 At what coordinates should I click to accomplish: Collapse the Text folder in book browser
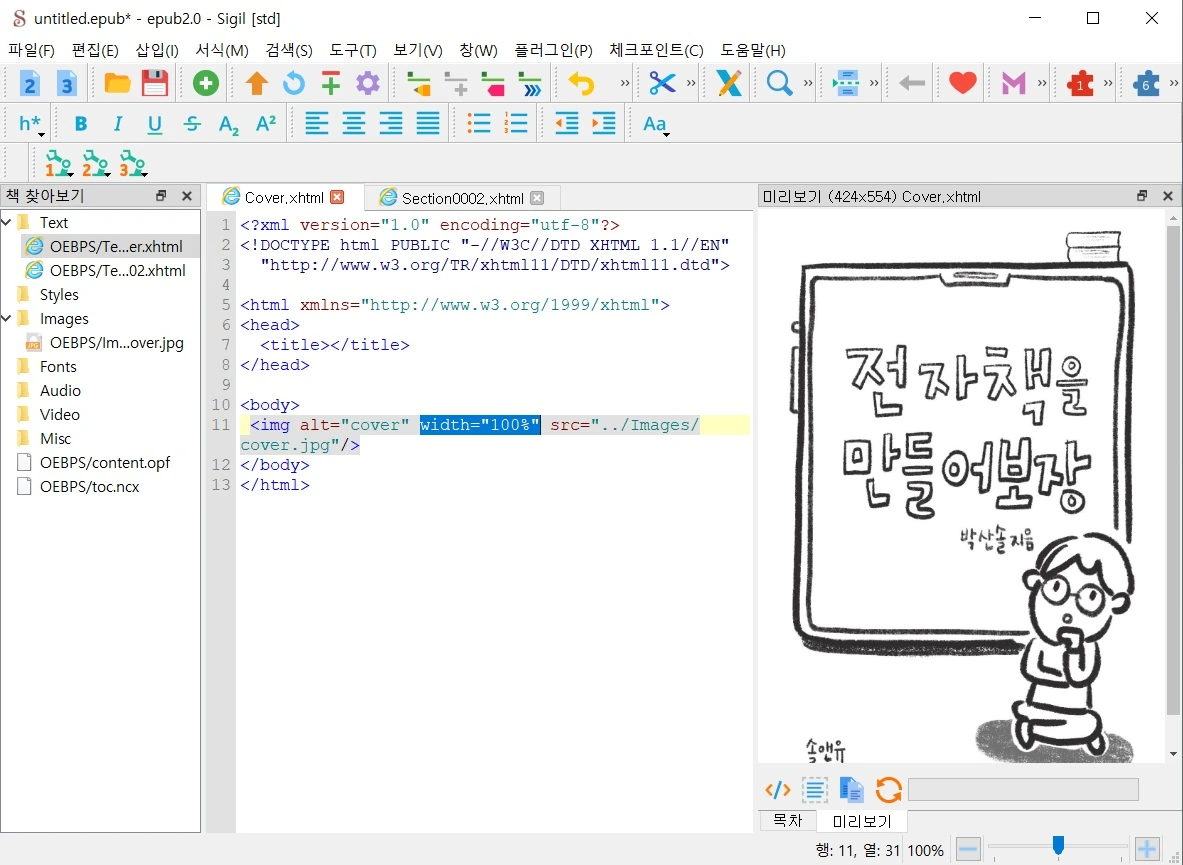coord(7,222)
